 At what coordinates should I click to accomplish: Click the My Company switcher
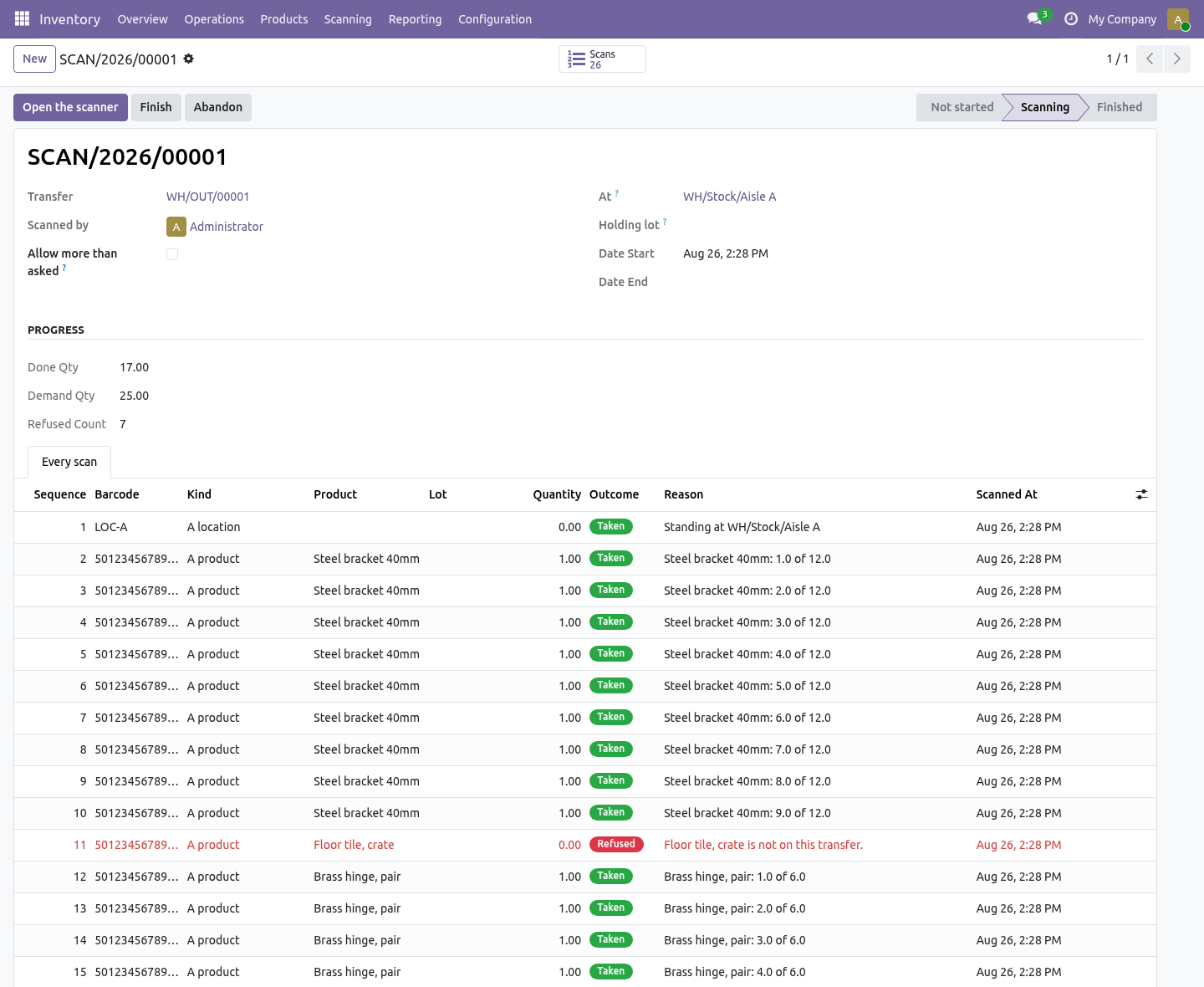(1122, 18)
